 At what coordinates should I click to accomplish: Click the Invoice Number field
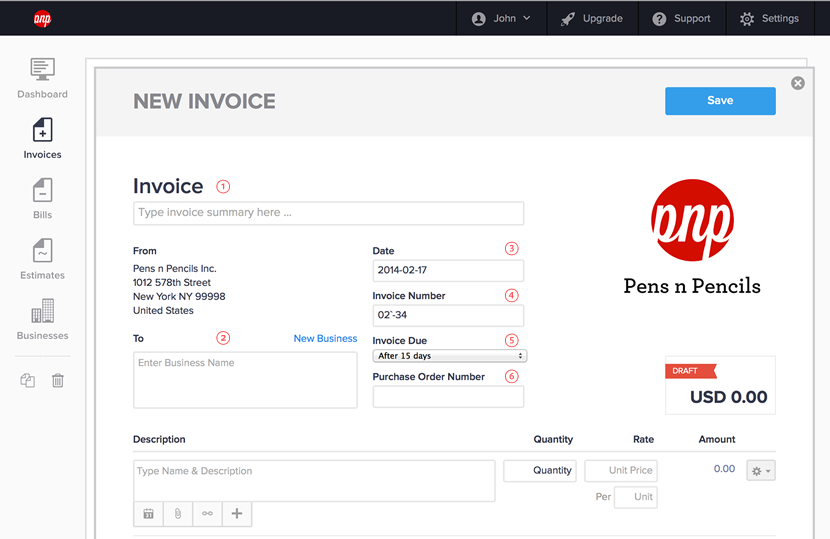tap(448, 315)
